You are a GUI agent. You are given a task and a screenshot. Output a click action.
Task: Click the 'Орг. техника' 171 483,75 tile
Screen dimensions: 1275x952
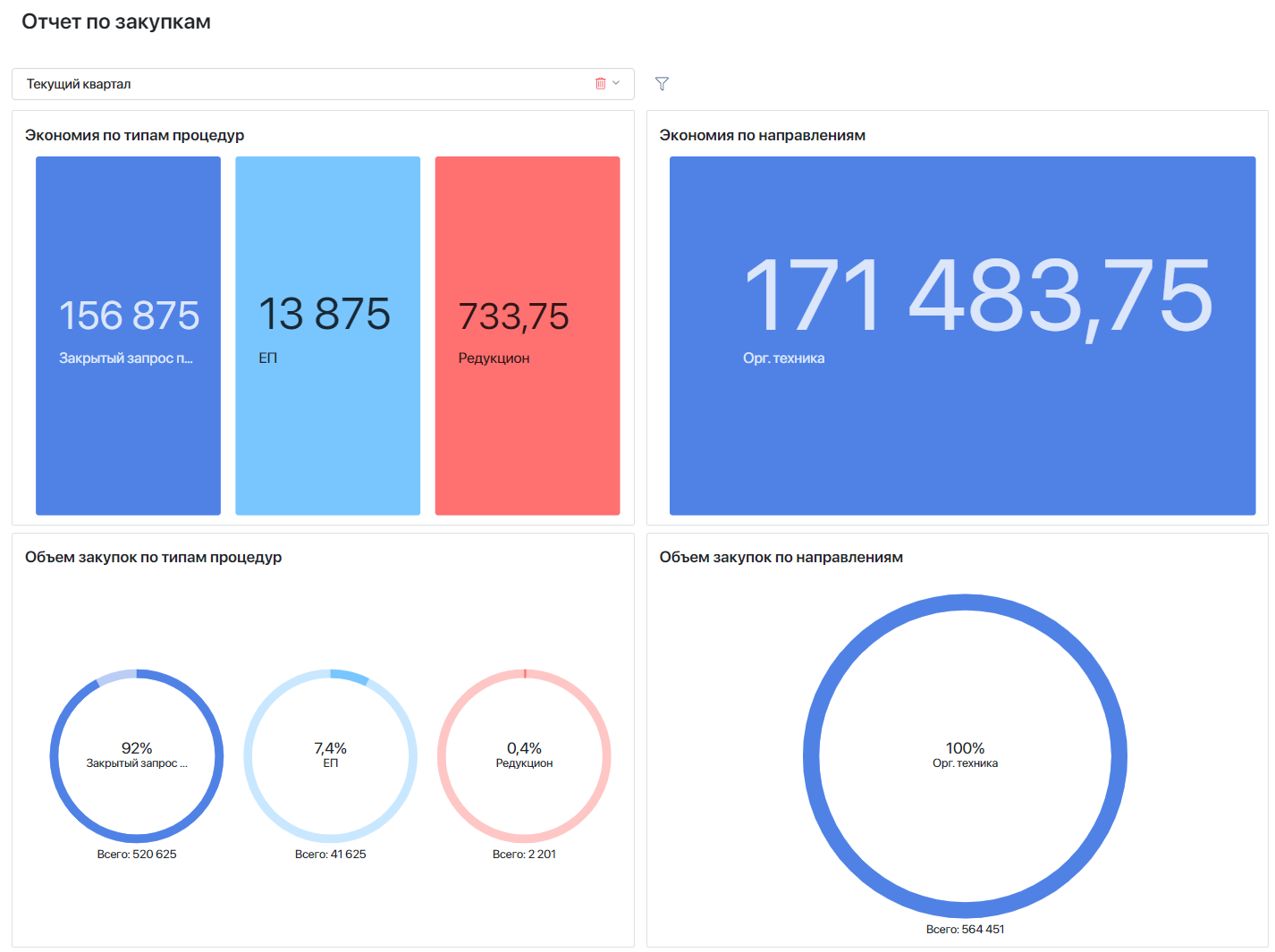pyautogui.click(x=962, y=335)
